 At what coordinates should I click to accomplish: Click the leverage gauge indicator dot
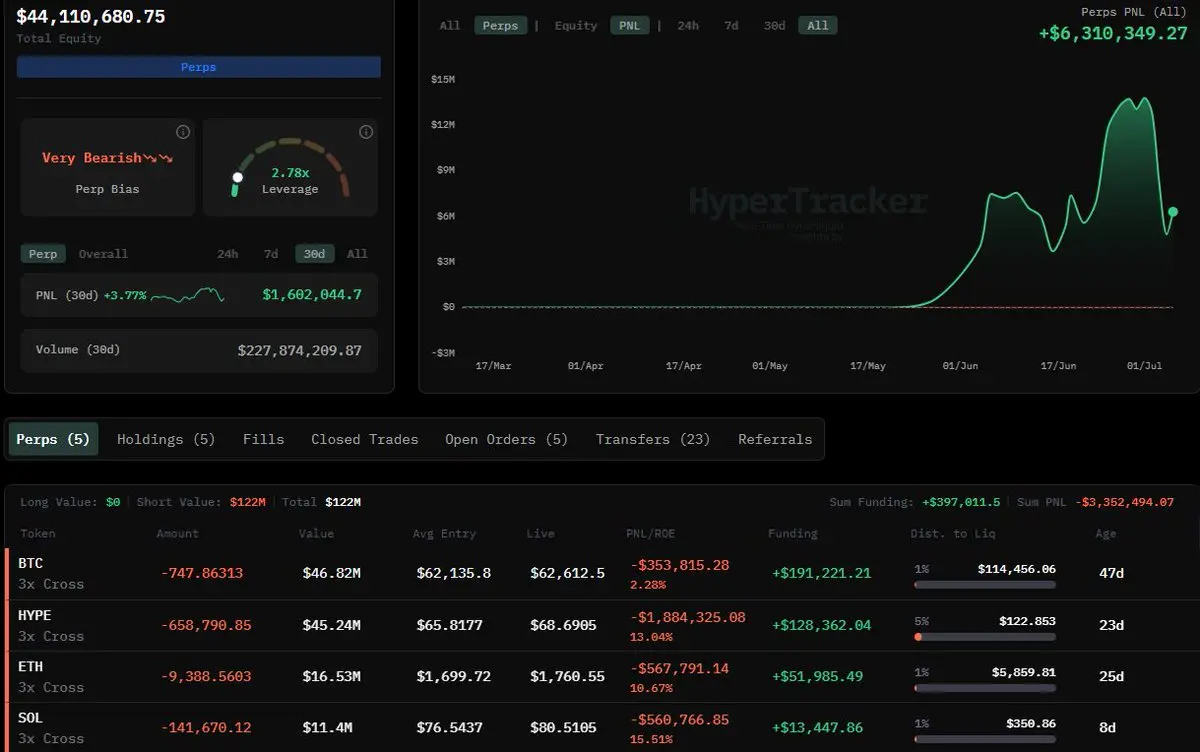click(238, 178)
